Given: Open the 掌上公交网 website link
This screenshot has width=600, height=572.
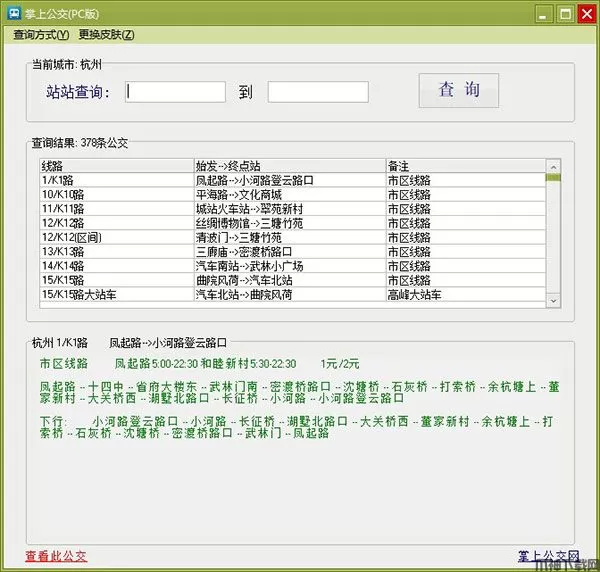Looking at the screenshot, I should 548,556.
